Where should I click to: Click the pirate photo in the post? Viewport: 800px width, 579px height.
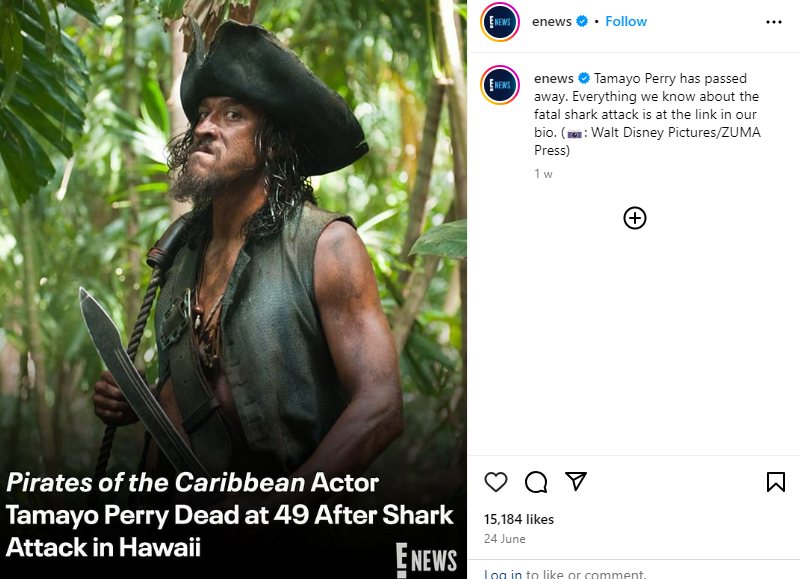(x=233, y=250)
